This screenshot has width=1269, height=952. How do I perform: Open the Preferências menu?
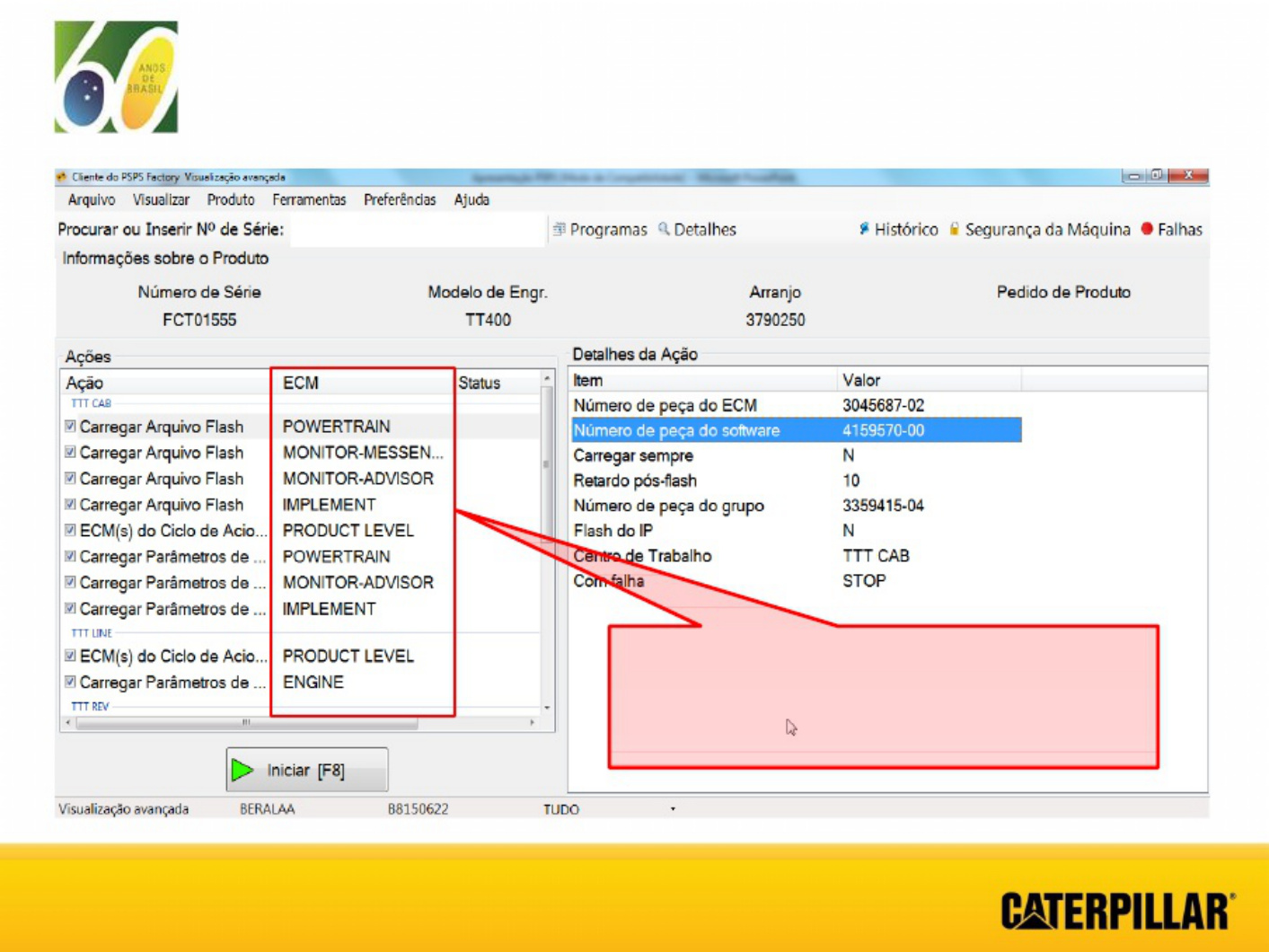[400, 199]
